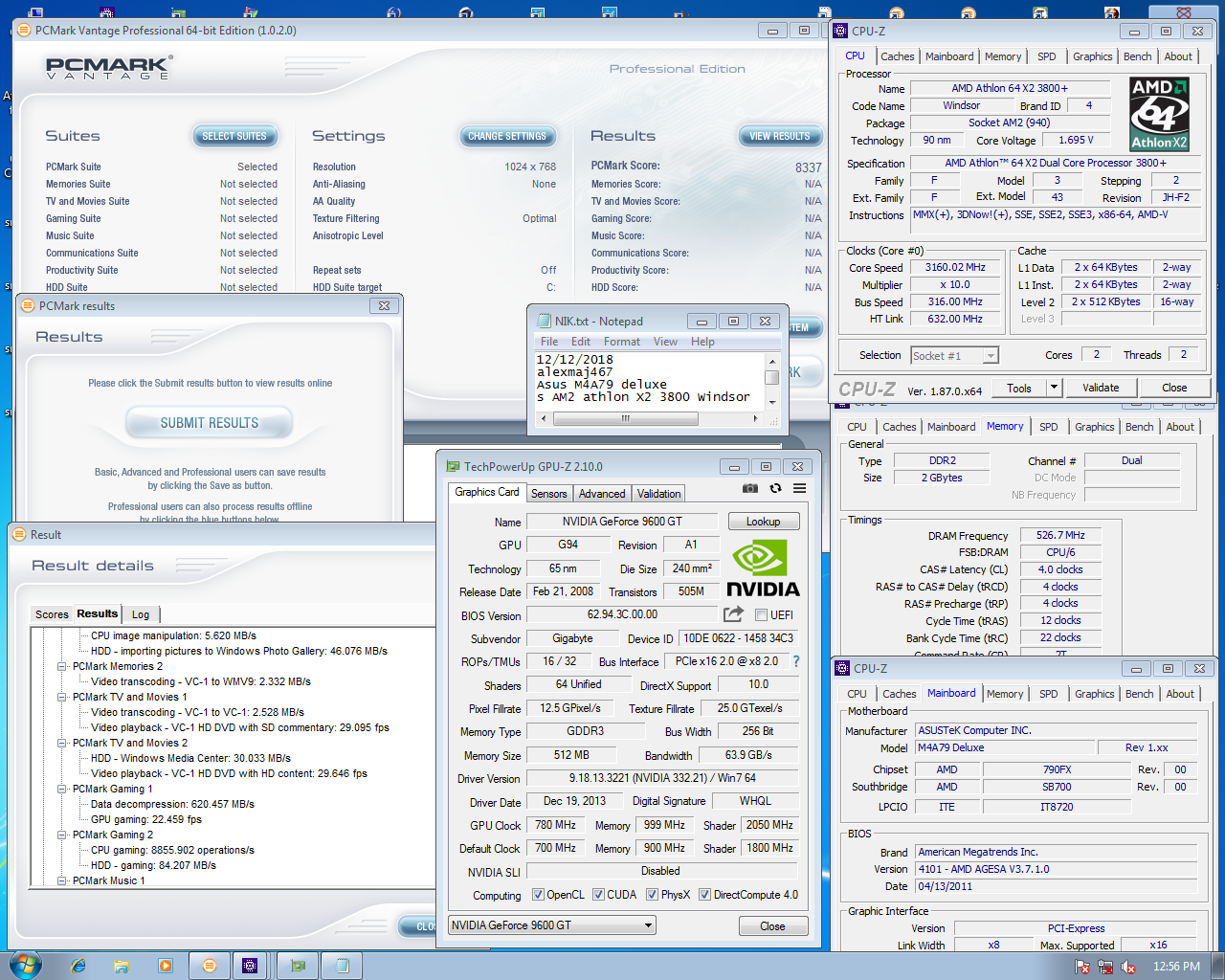This screenshot has width=1225, height=980.
Task: Click the GPU-Z title bar app icon
Action: pos(453,466)
